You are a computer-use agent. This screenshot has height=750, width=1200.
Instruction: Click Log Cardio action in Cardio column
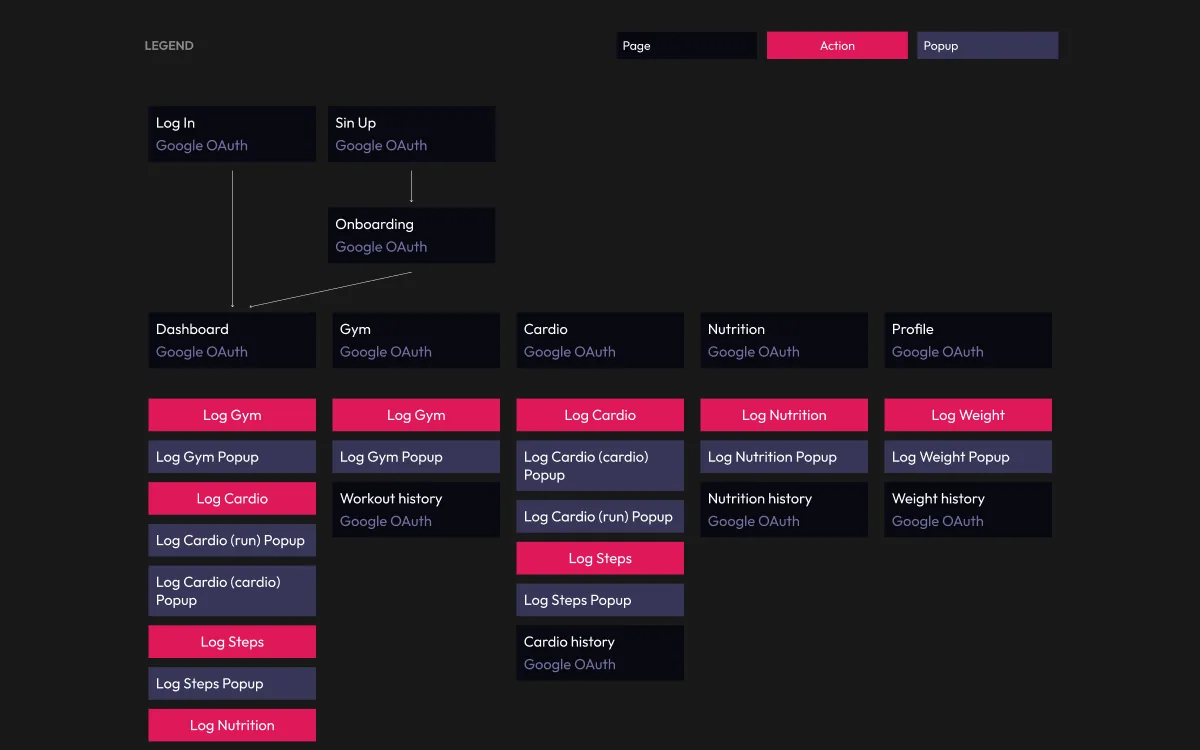click(x=600, y=415)
